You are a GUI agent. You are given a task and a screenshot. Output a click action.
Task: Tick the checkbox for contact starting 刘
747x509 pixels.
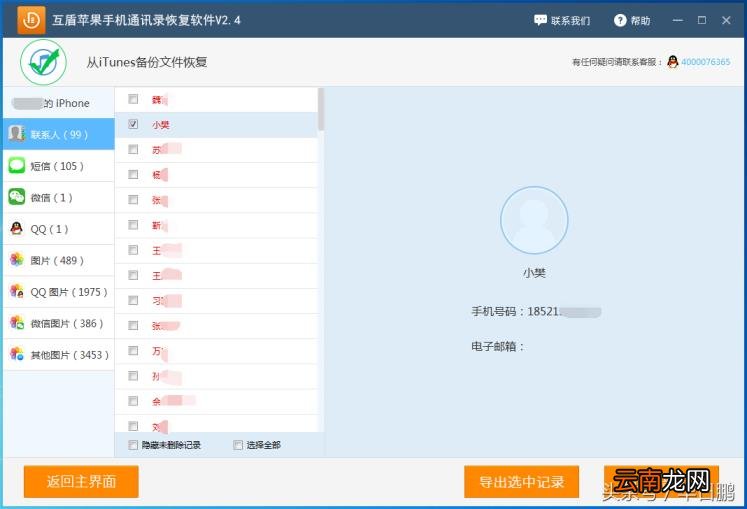coord(133,426)
